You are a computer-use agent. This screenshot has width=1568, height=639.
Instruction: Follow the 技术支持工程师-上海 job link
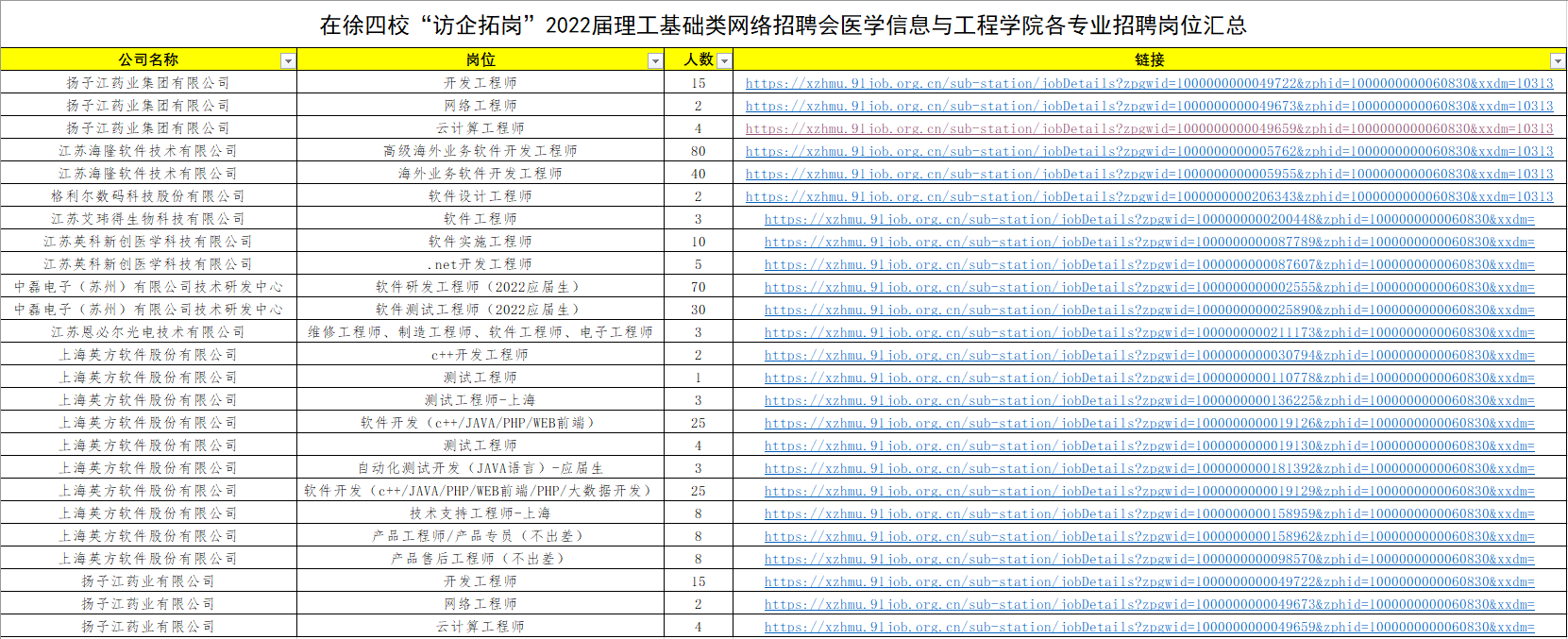click(x=1149, y=513)
